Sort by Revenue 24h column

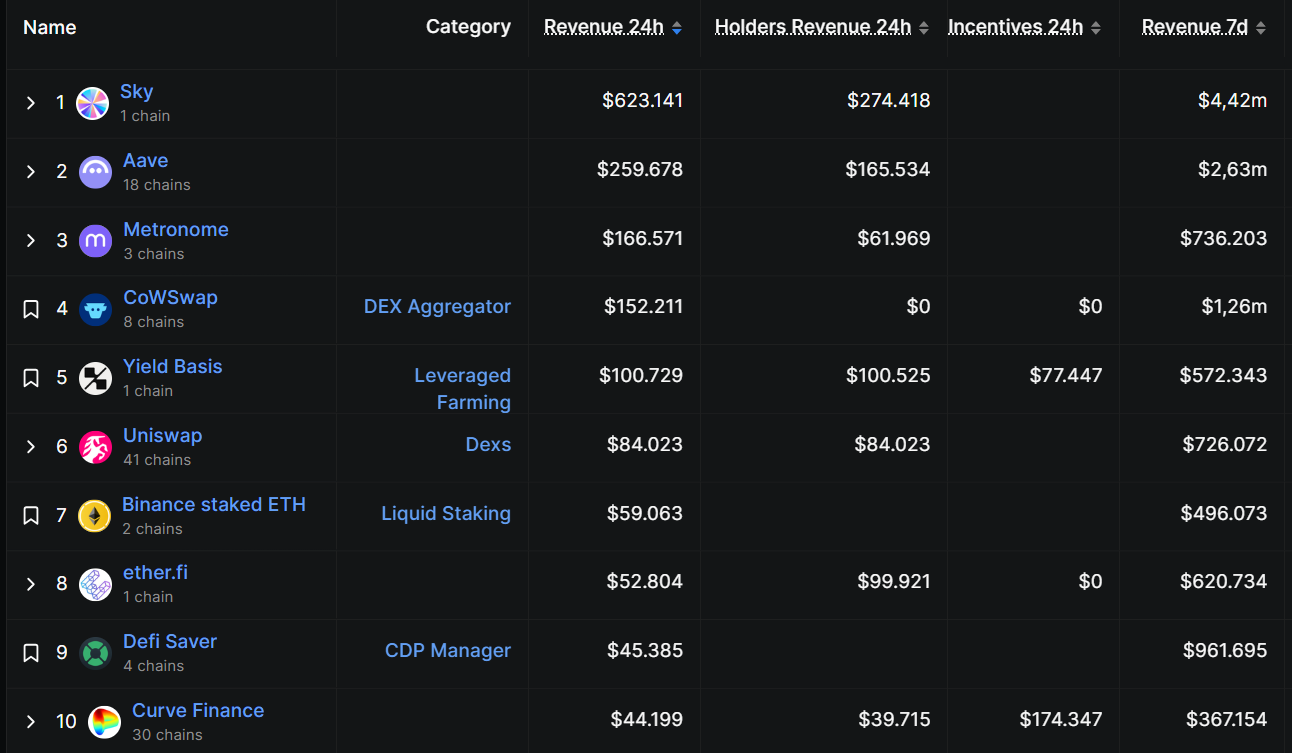click(604, 27)
